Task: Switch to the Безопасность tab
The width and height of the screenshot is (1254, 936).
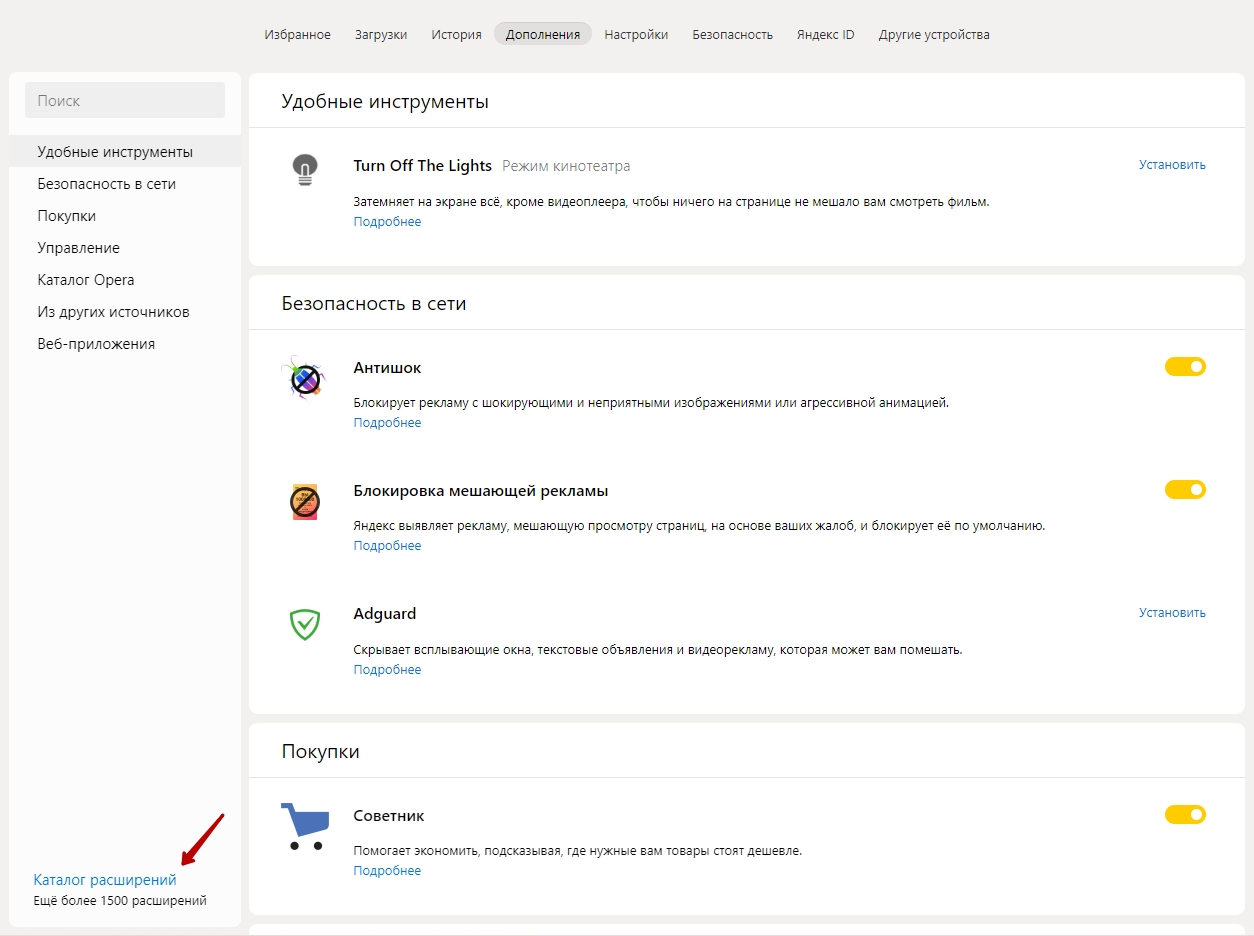Action: click(732, 34)
